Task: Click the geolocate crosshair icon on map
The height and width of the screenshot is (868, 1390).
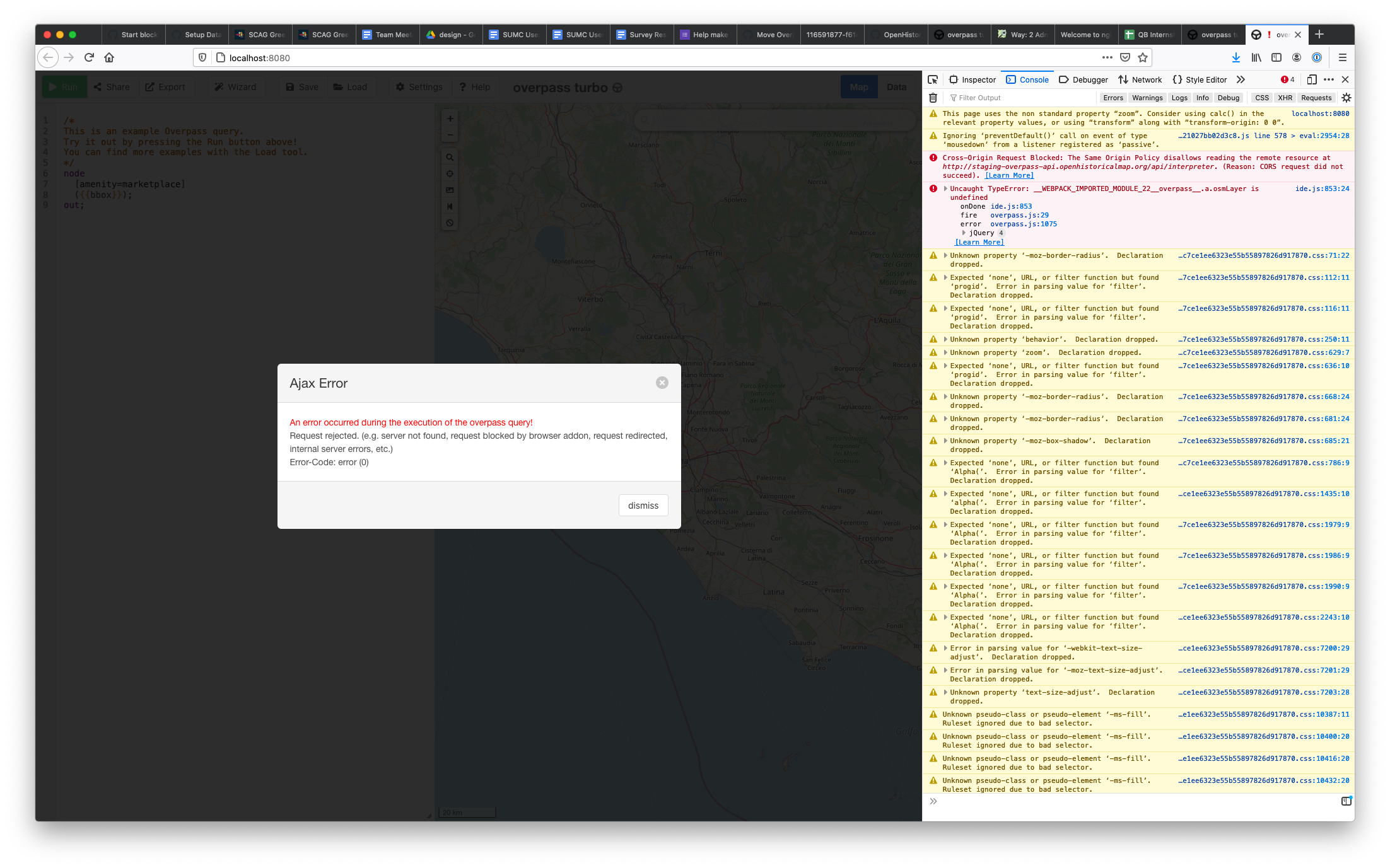Action: pyautogui.click(x=450, y=173)
